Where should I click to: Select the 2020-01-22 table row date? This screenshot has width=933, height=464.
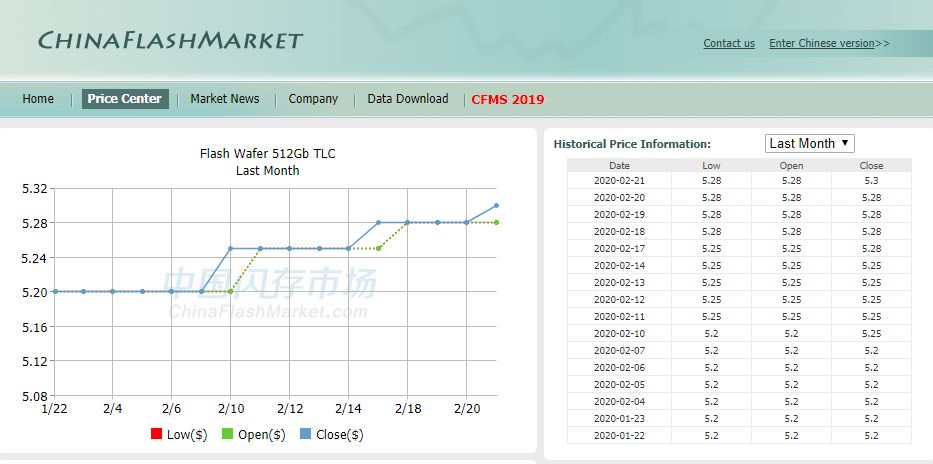[x=619, y=435]
